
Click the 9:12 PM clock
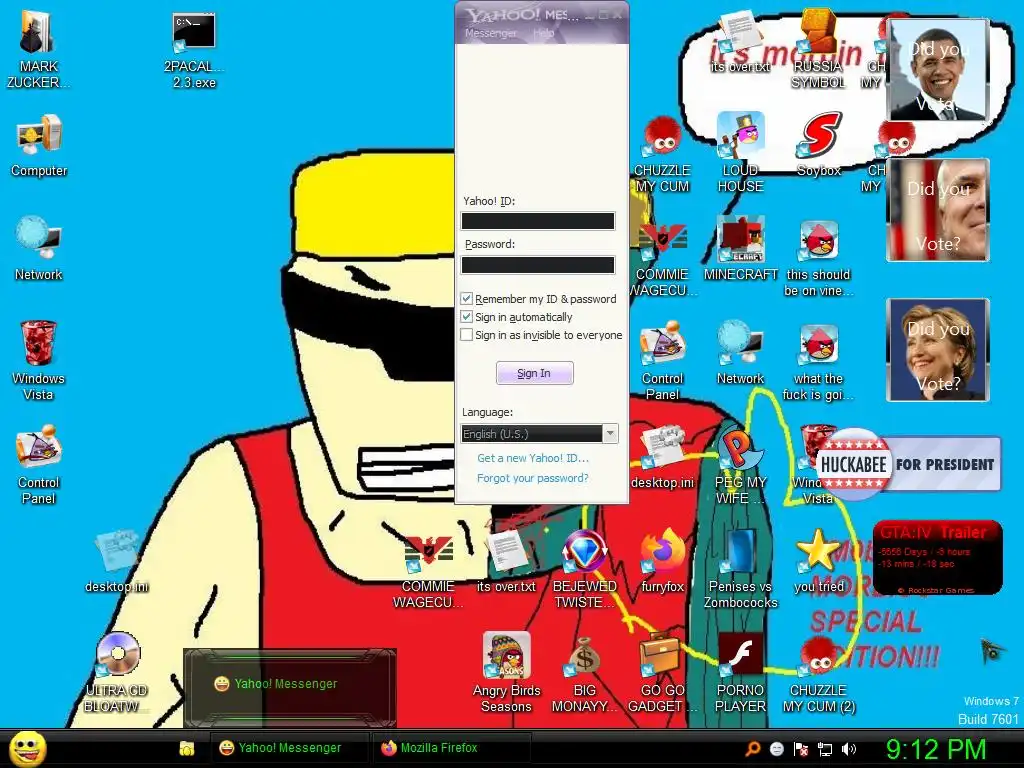click(x=935, y=749)
